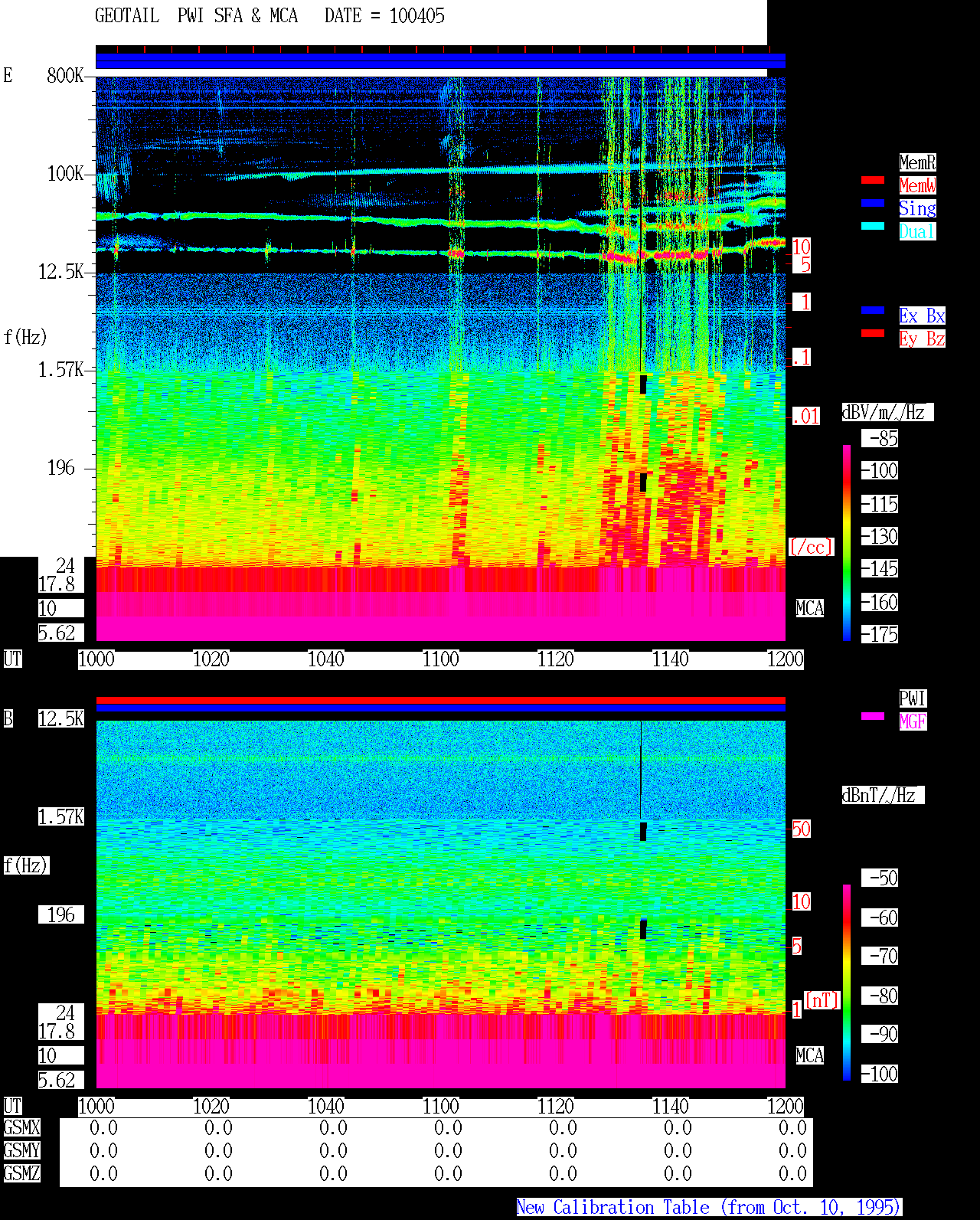Screen dimensions: 980x1220
Task: Click the red status bar above B spectrogram
Action: (x=440, y=700)
